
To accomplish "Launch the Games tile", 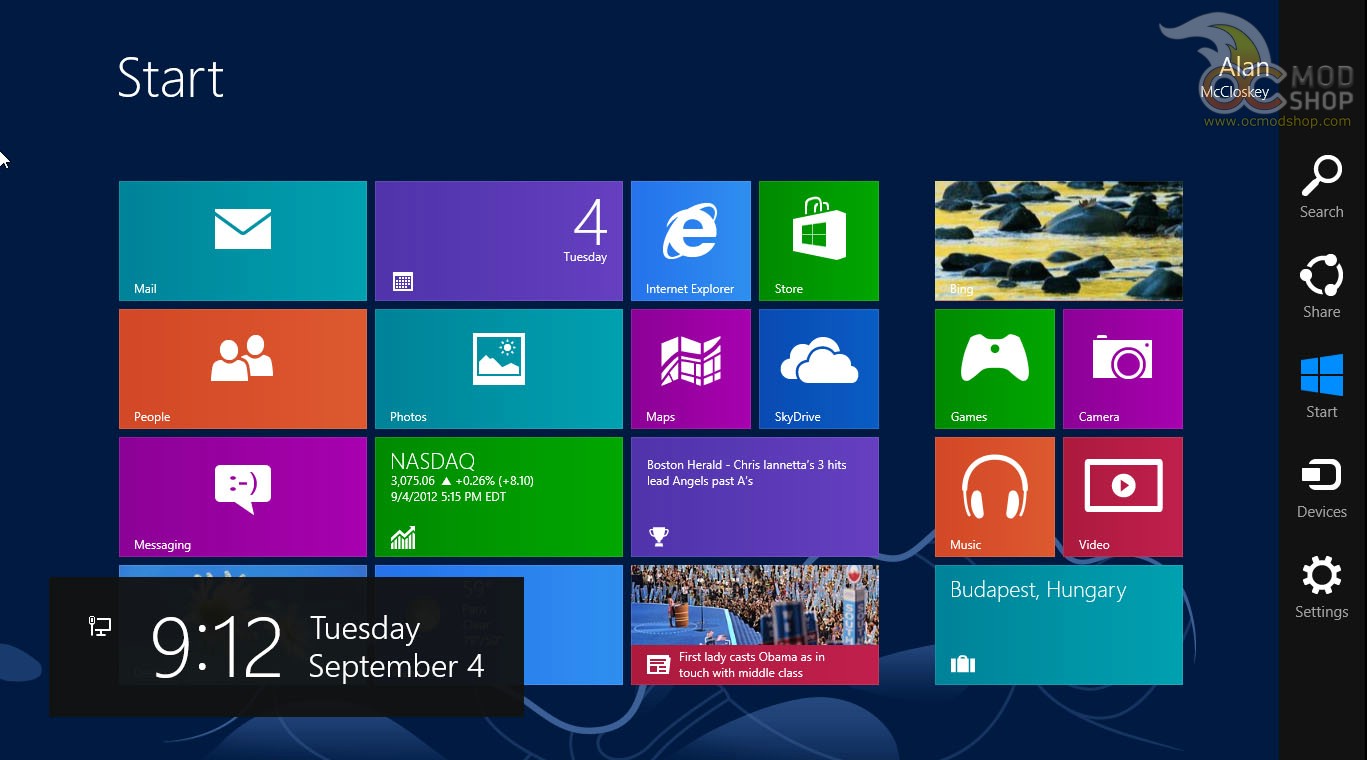I will coord(995,369).
